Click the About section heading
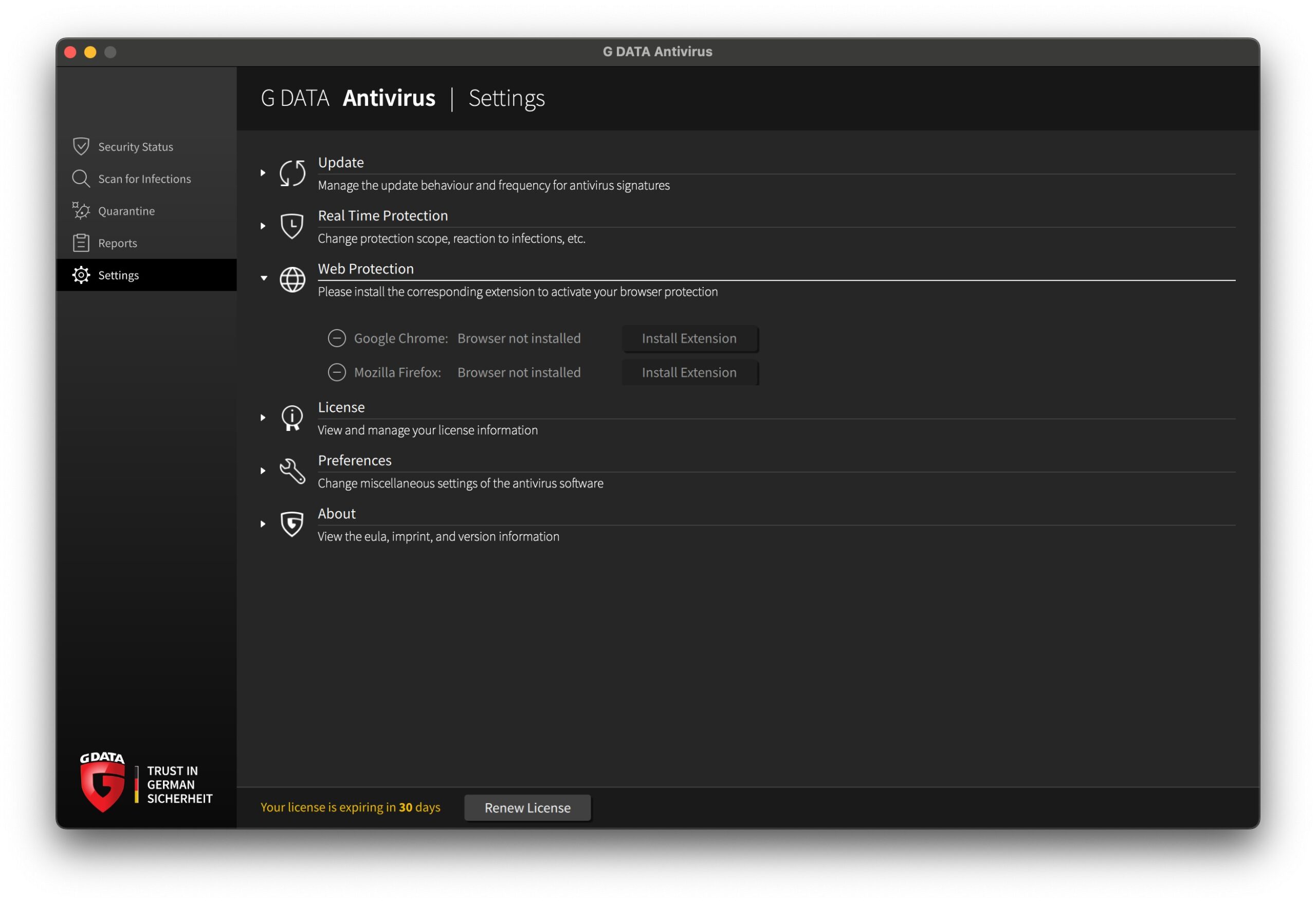Viewport: 1316px width, 903px height. tap(337, 514)
